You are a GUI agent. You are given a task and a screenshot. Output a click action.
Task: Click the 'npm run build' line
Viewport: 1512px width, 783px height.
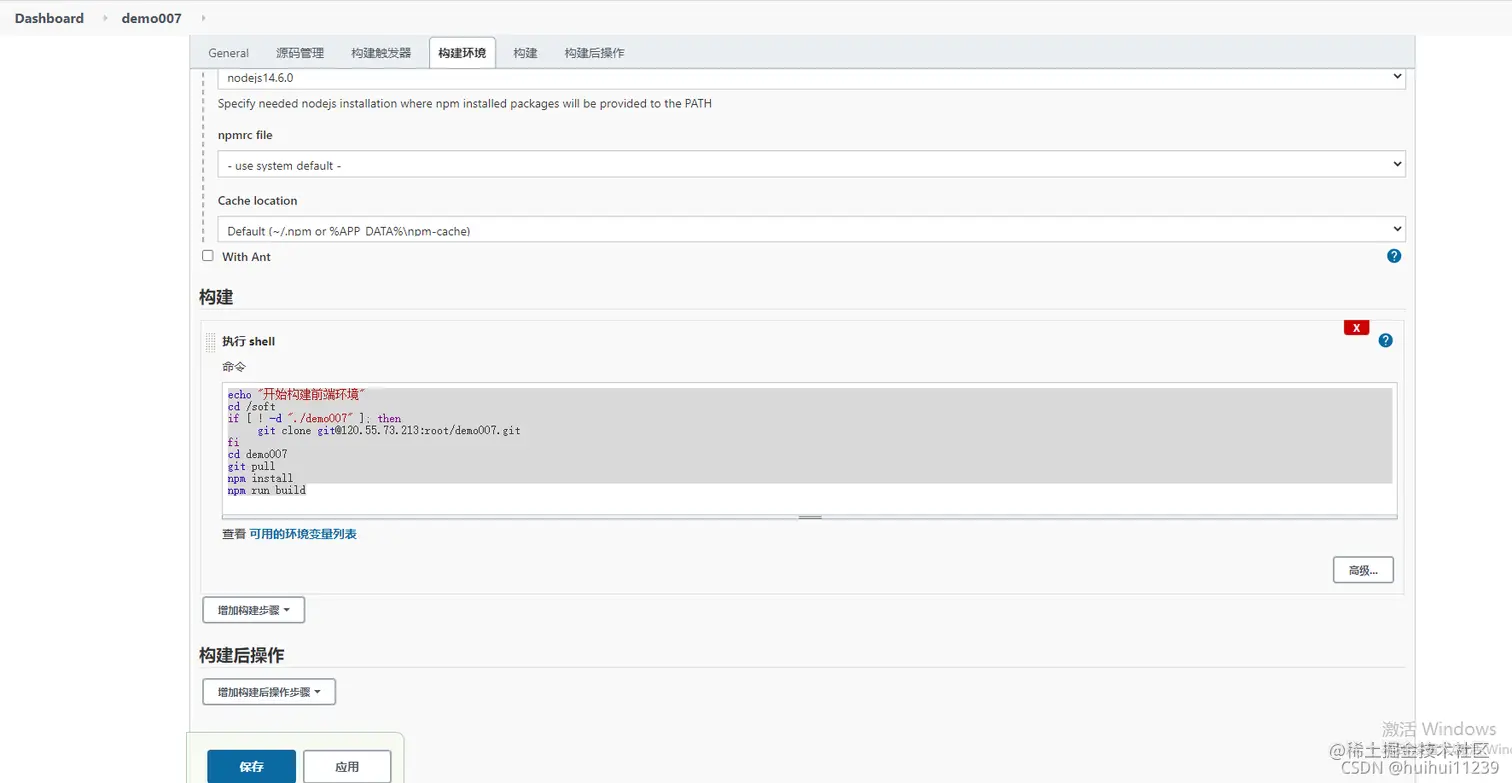tap(266, 490)
